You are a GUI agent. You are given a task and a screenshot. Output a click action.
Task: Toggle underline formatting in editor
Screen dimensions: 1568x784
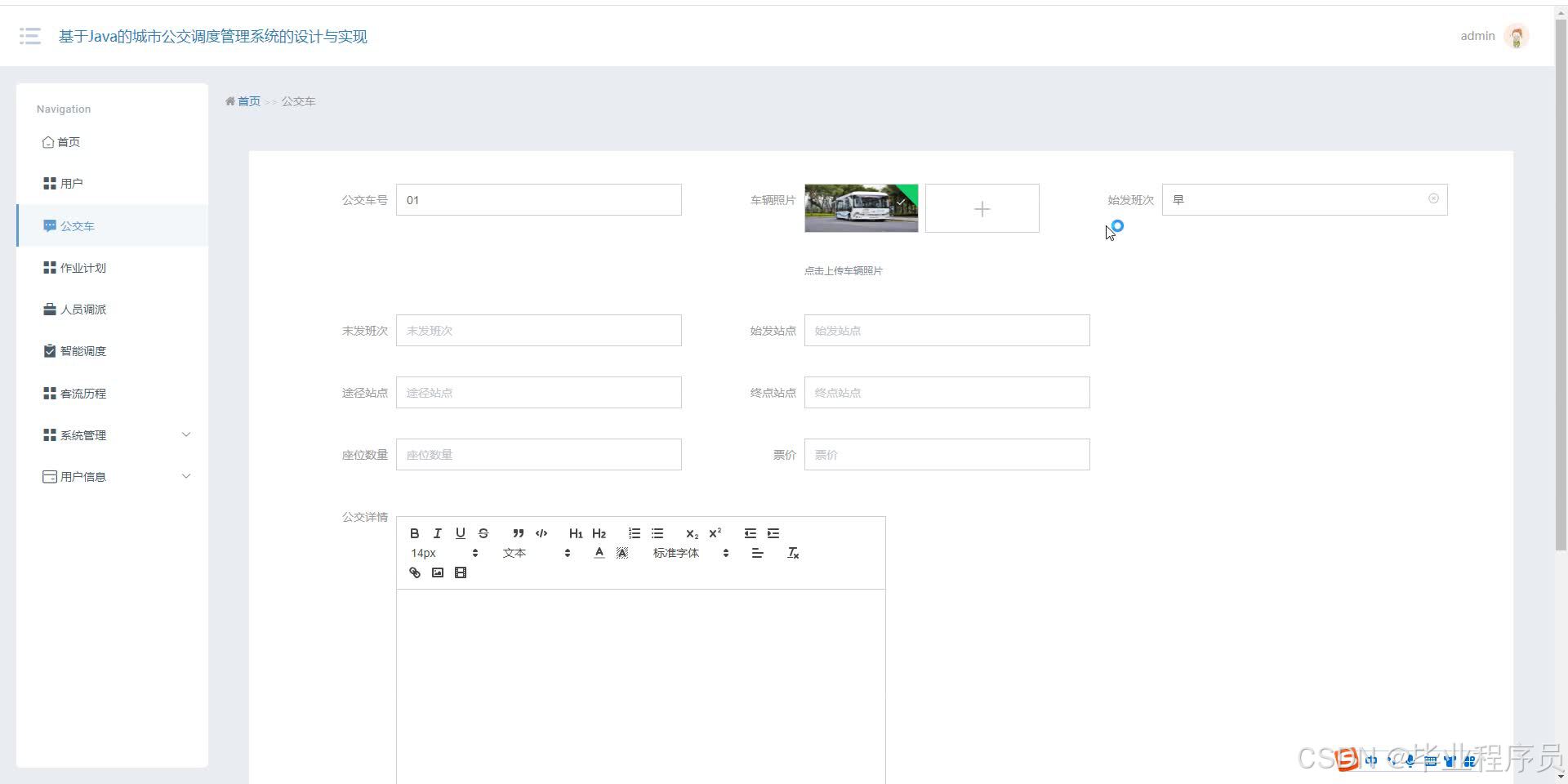click(460, 533)
